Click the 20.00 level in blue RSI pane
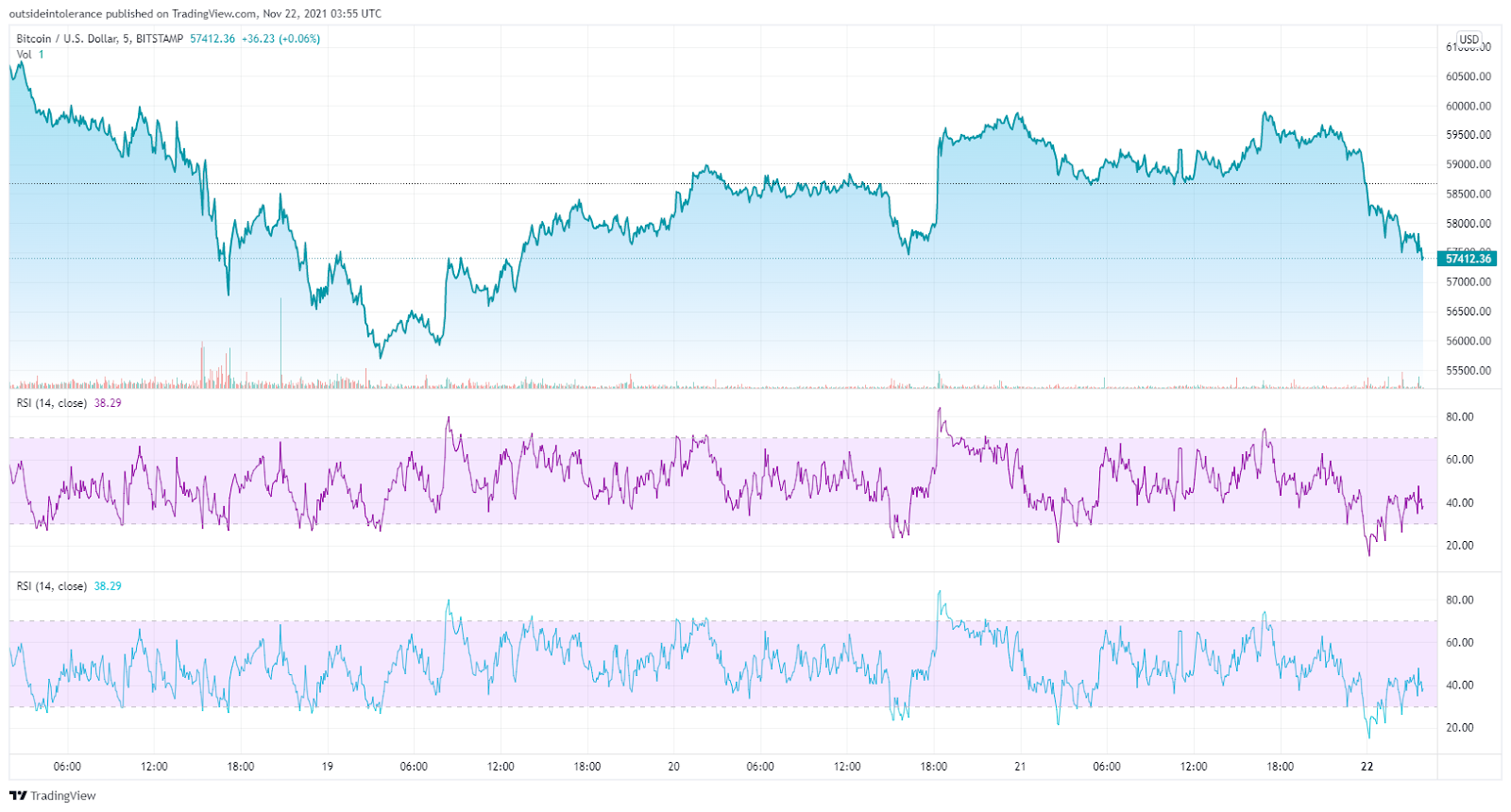1511x812 pixels. 1460,727
